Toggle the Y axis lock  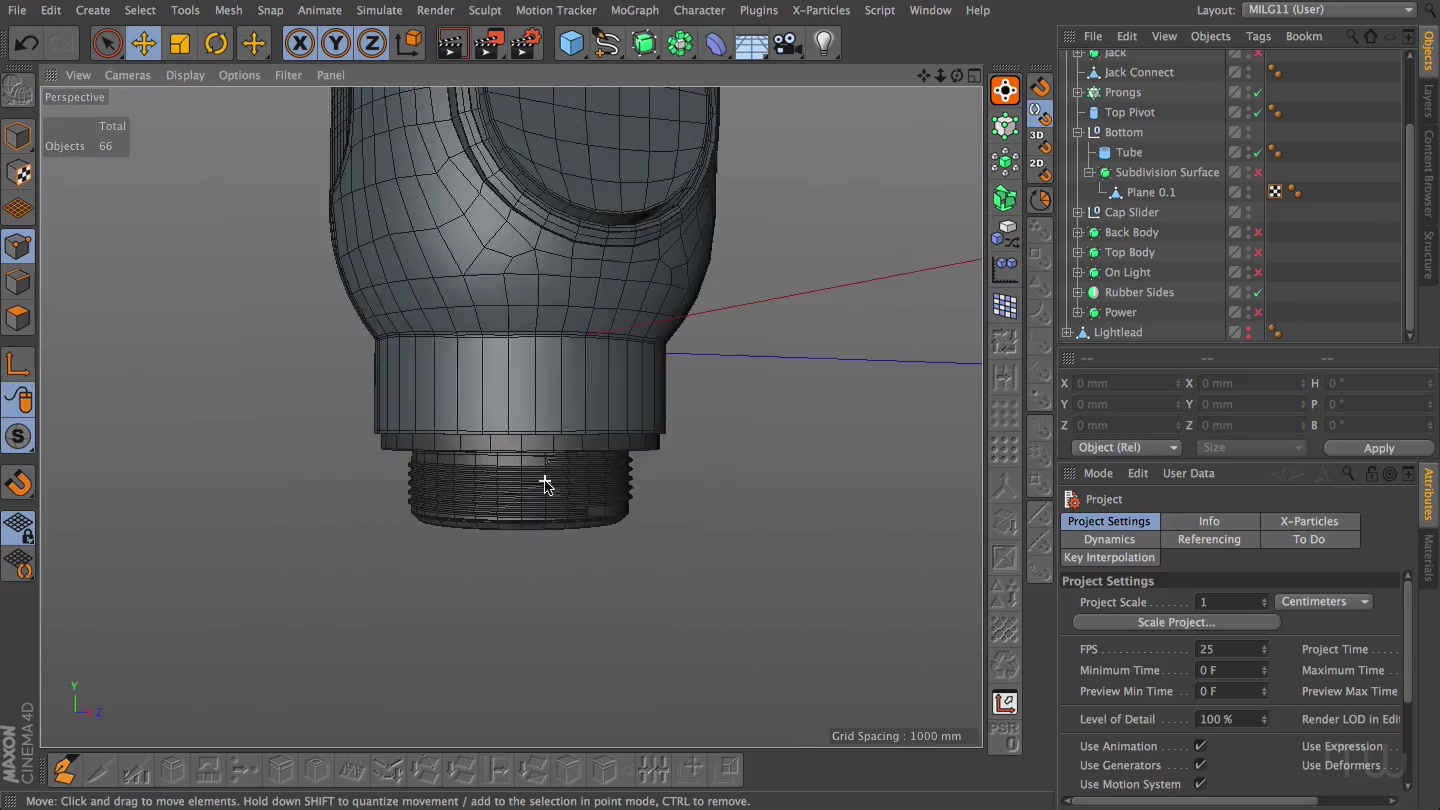coord(336,43)
